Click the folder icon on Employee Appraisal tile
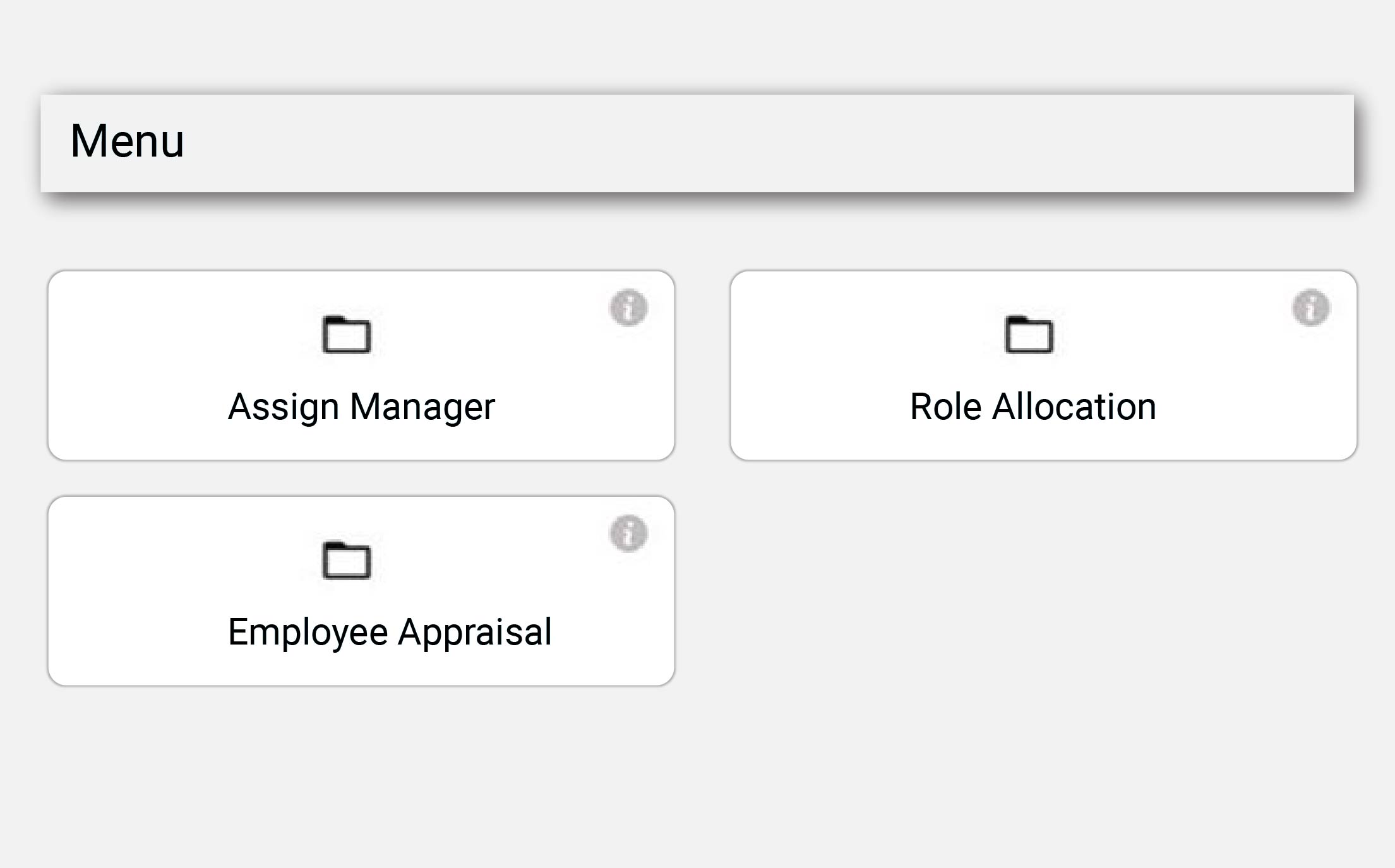 coord(346,561)
